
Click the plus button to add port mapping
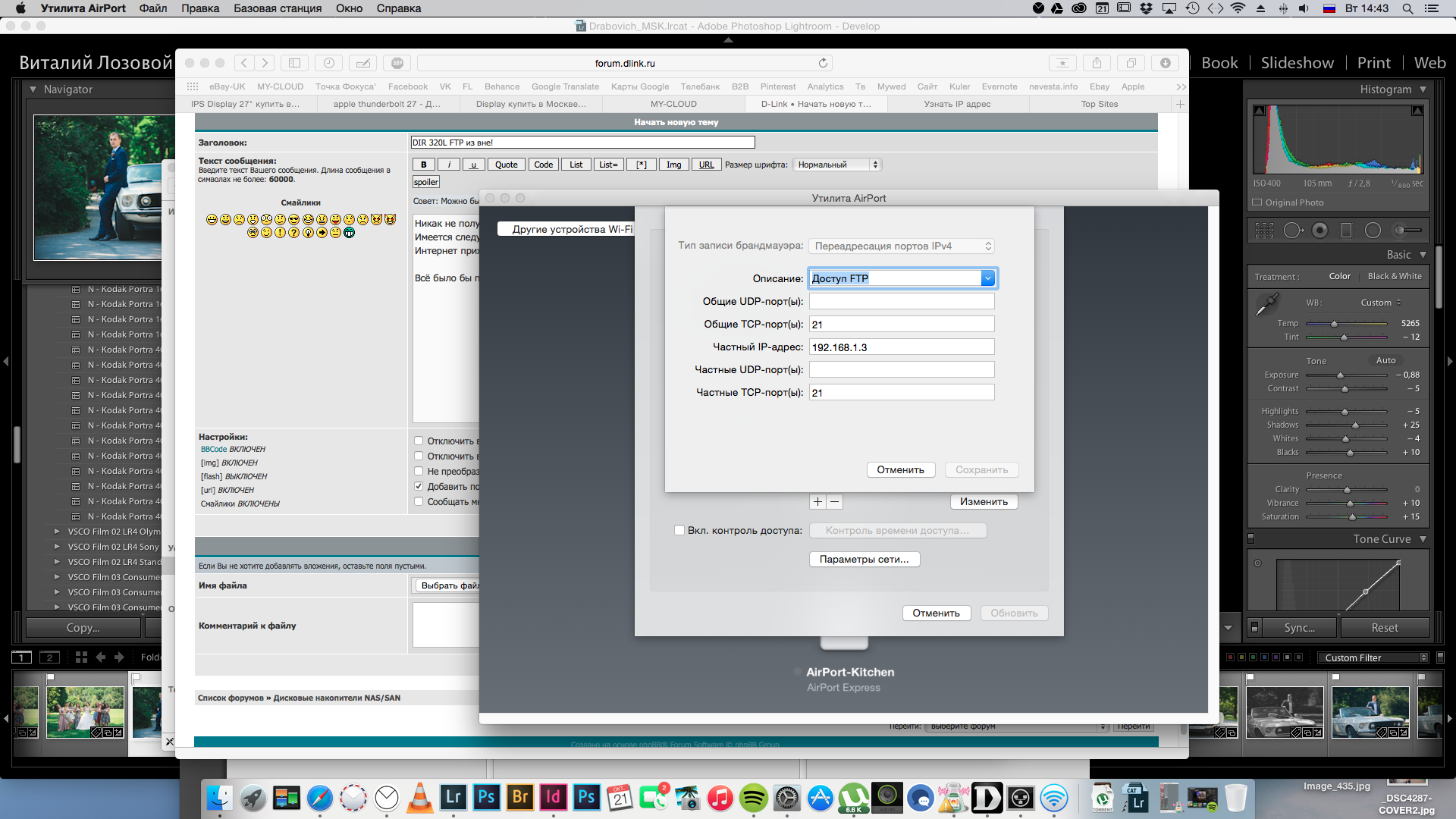pos(817,502)
